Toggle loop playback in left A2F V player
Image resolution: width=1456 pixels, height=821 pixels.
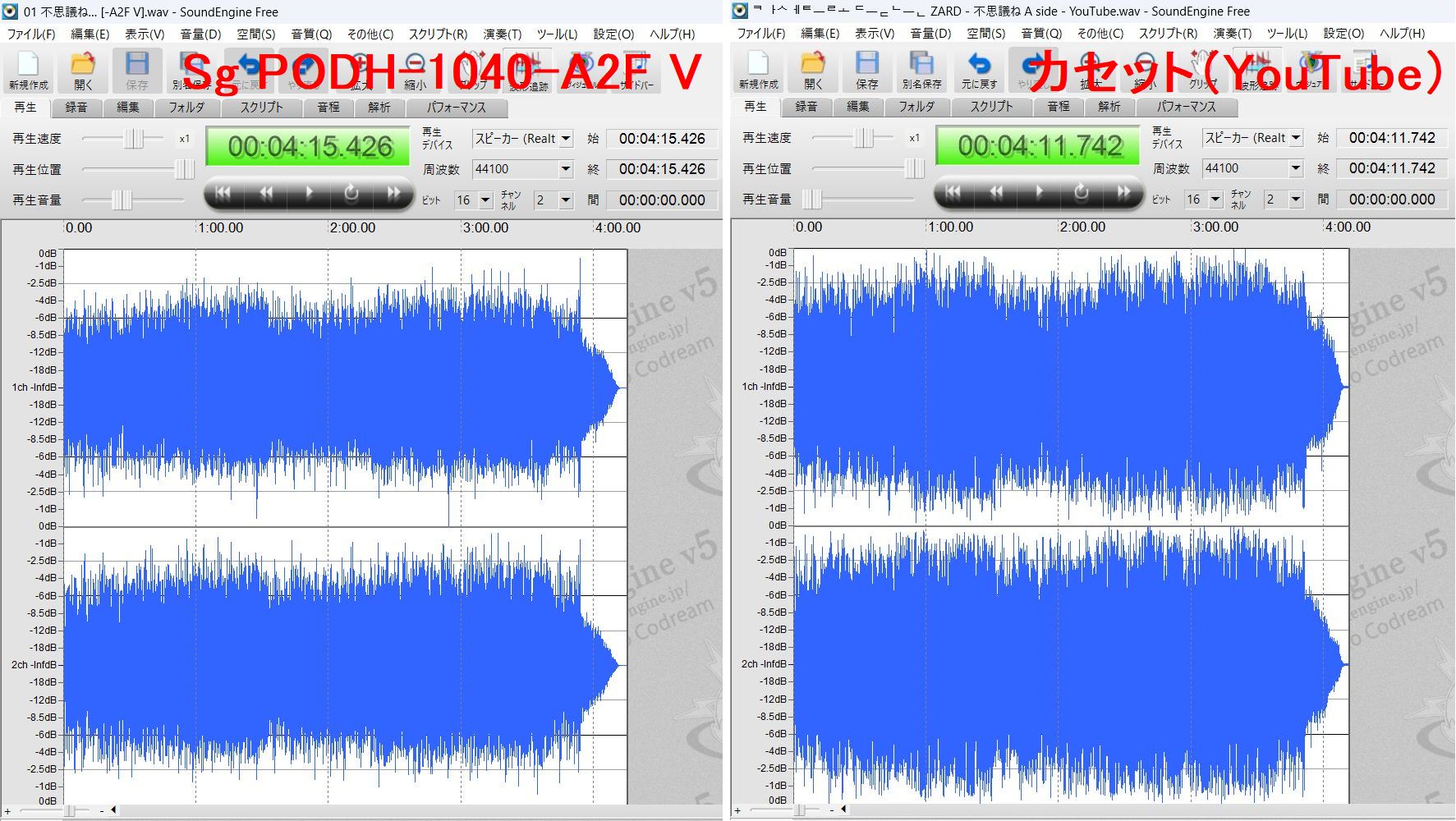click(x=351, y=193)
